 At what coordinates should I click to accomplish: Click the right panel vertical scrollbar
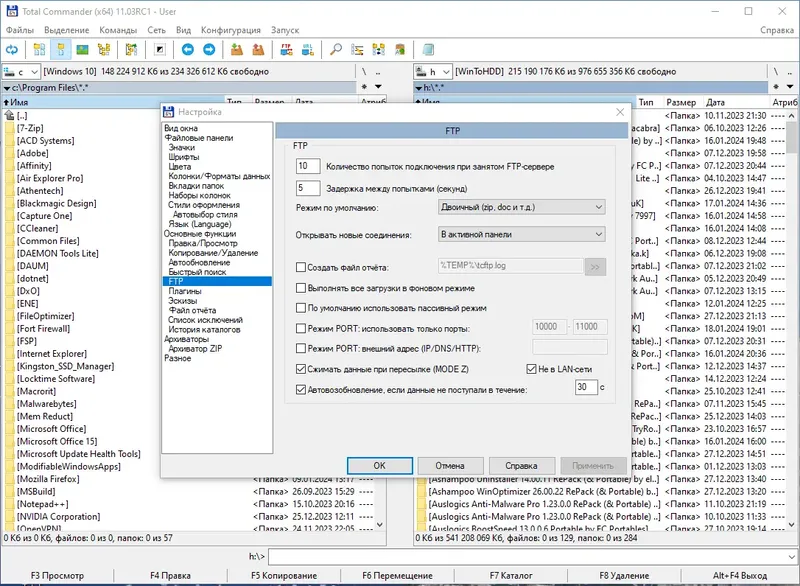(791, 321)
